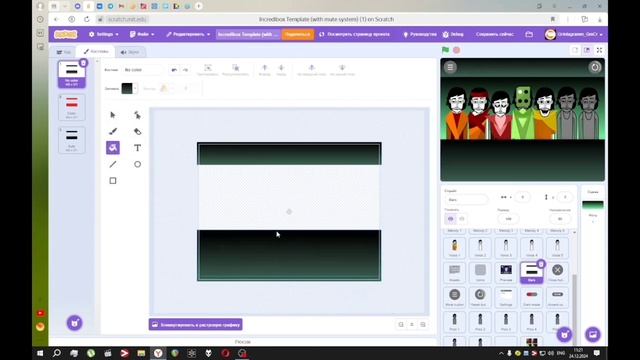Click the zoom out canvas icon
Image resolution: width=640 pixels, height=360 pixels.
click(401, 324)
